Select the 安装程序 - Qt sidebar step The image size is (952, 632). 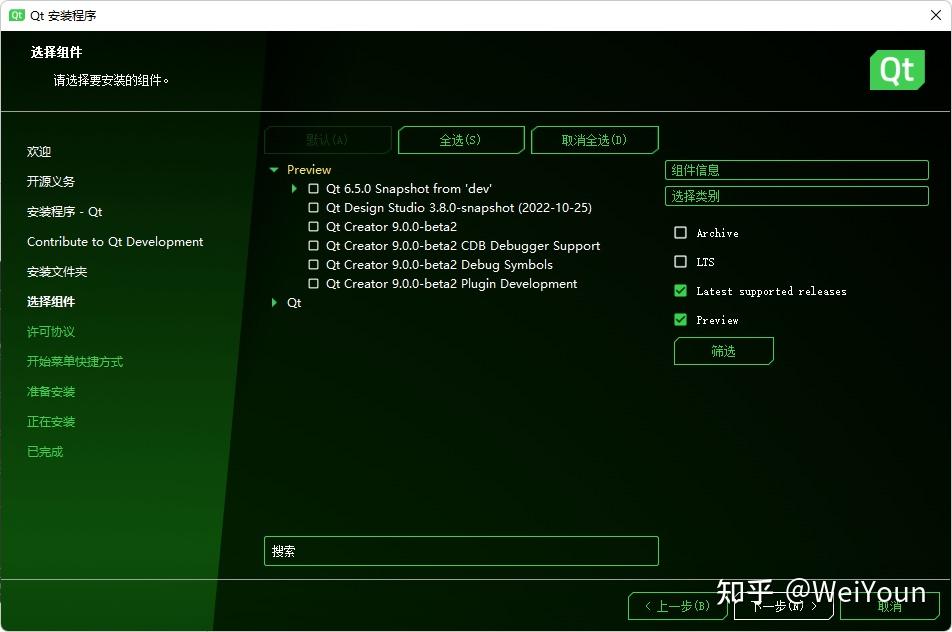point(64,212)
